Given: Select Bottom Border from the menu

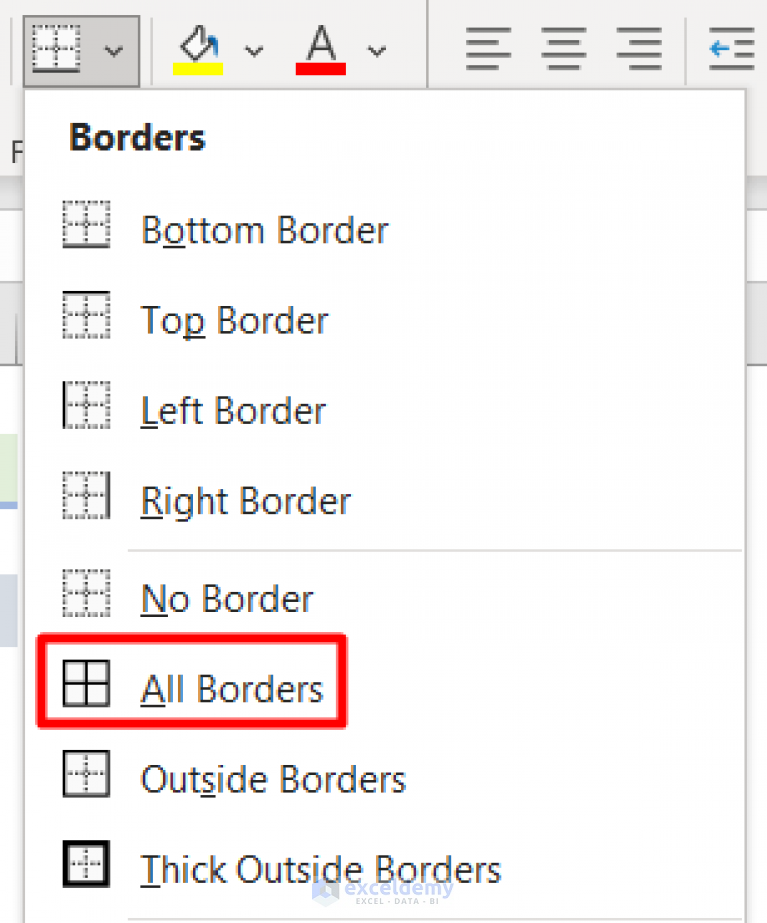Looking at the screenshot, I should click(265, 231).
